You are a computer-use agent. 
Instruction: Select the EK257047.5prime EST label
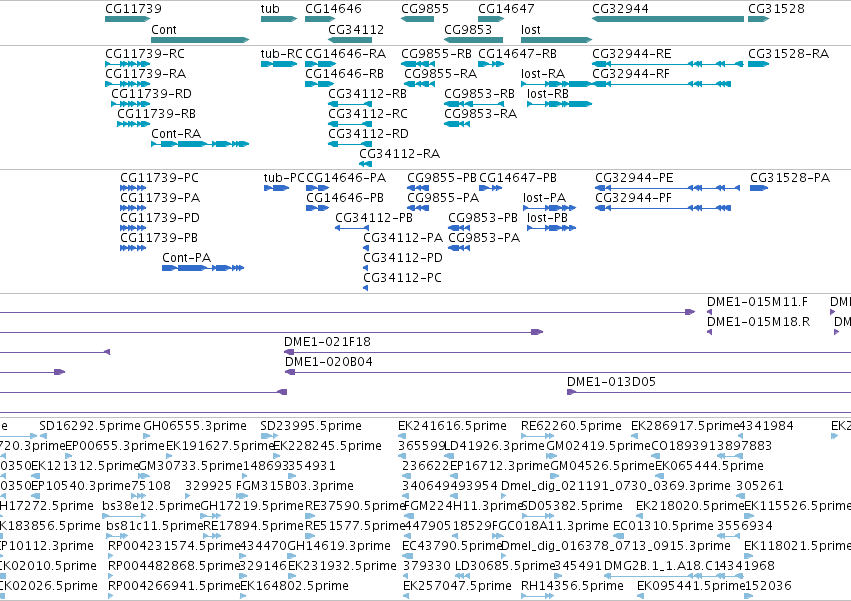[457, 586]
